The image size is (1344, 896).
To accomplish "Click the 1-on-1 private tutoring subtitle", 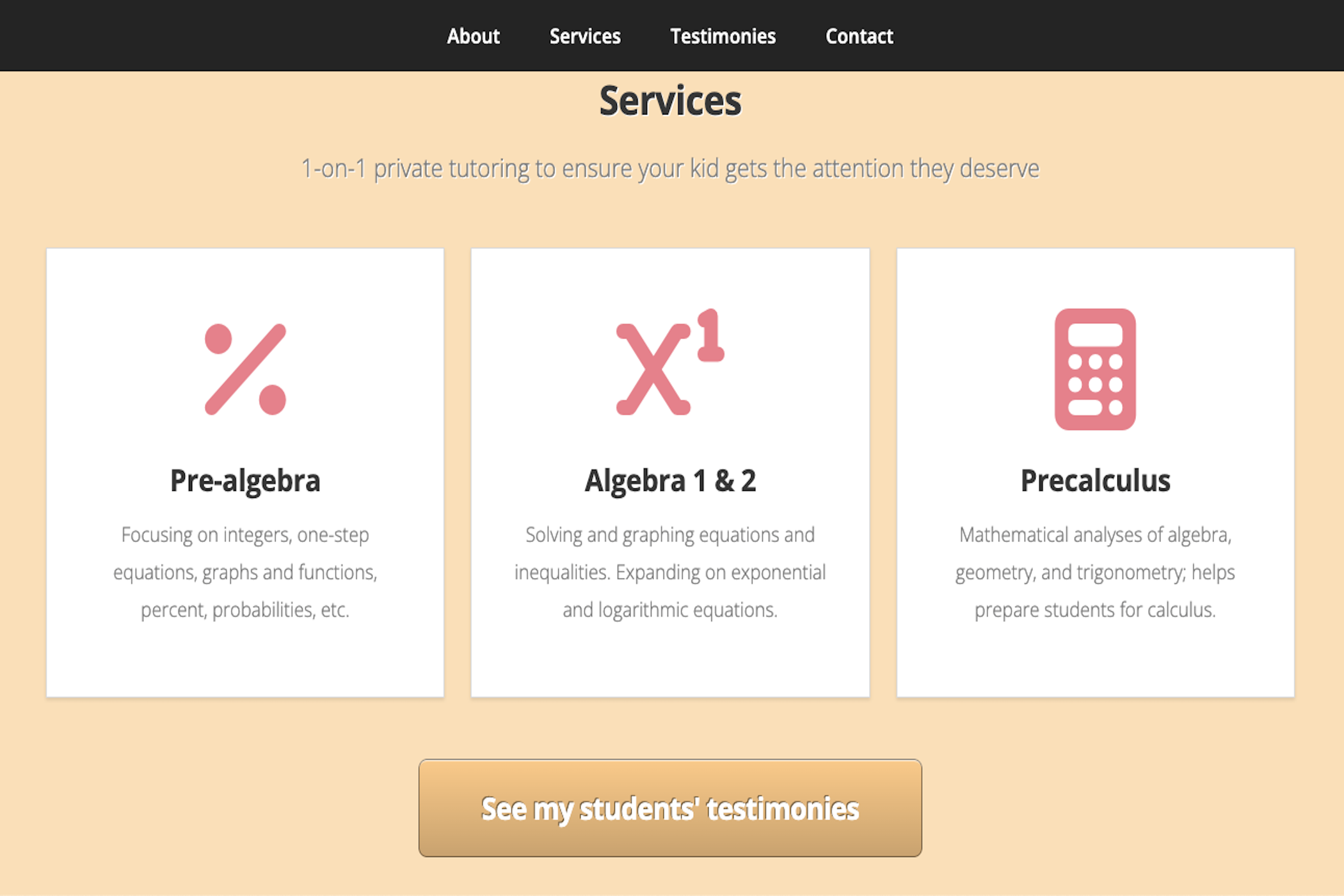I will coord(670,169).
